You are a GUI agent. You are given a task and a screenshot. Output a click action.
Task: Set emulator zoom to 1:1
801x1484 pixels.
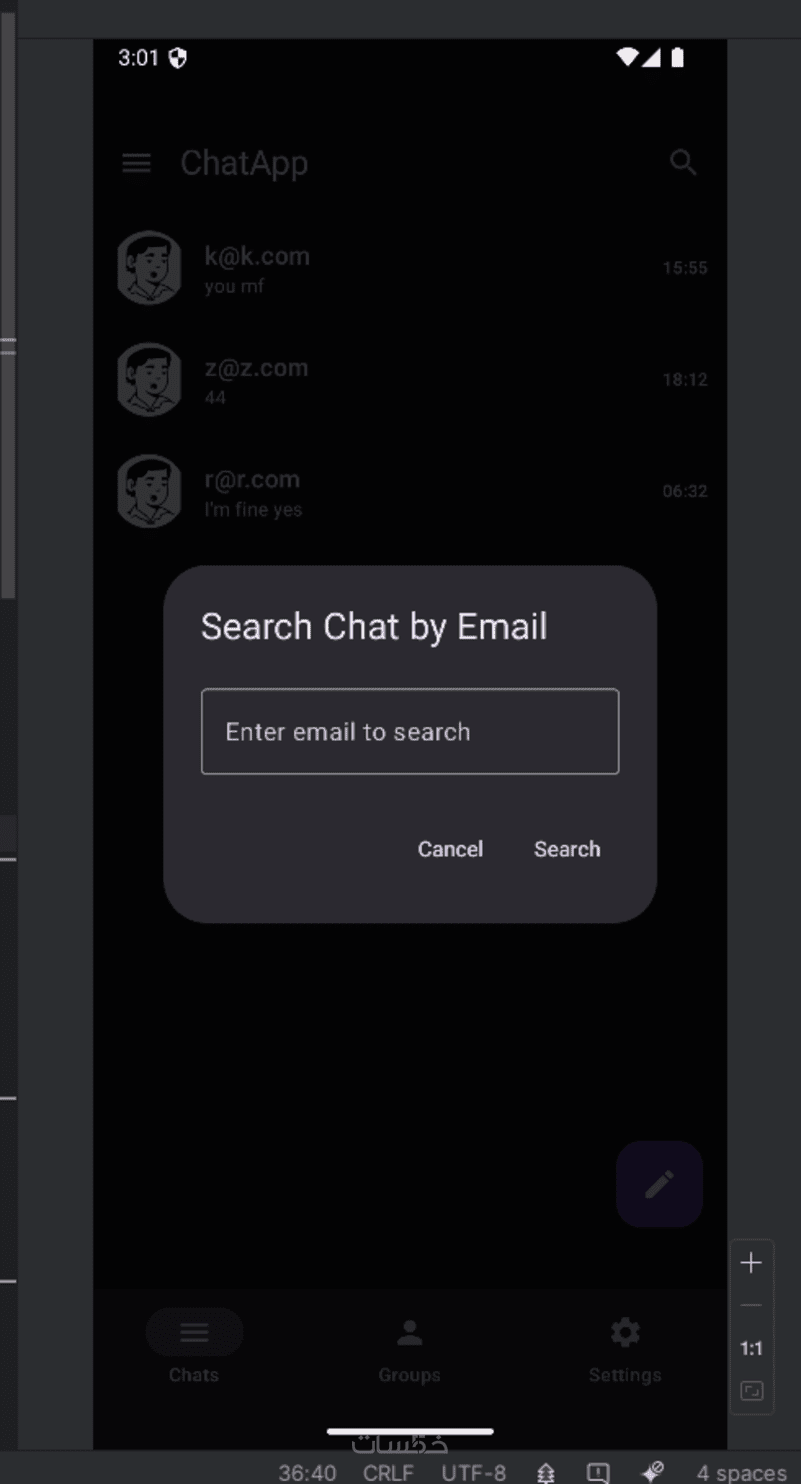(751, 1348)
